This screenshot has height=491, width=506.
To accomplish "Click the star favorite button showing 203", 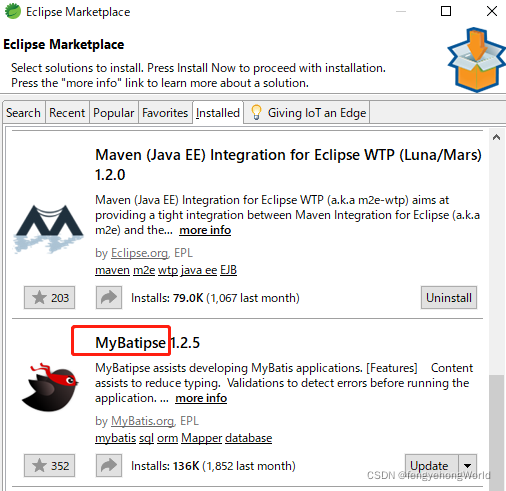I will (x=49, y=297).
